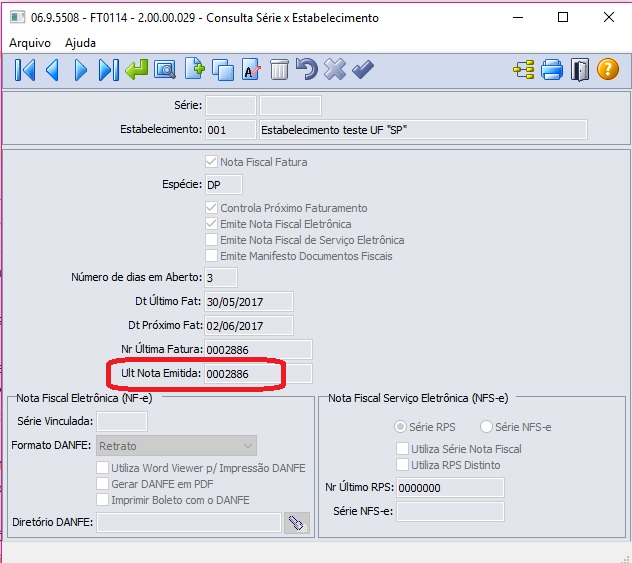Screen dimensions: 632x563
Task: Add a new record icon
Action: (x=195, y=69)
